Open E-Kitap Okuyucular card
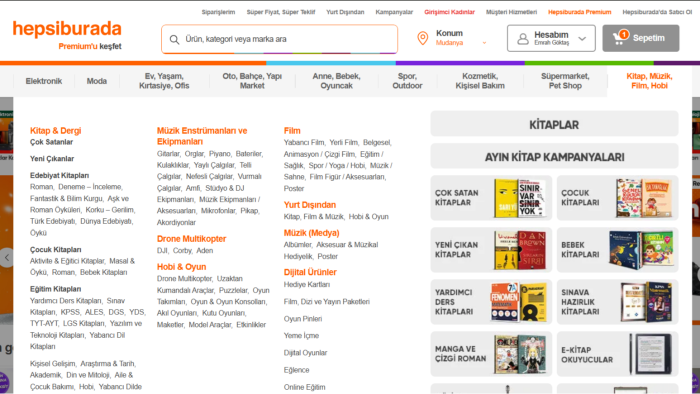The image size is (700, 394). point(617,354)
